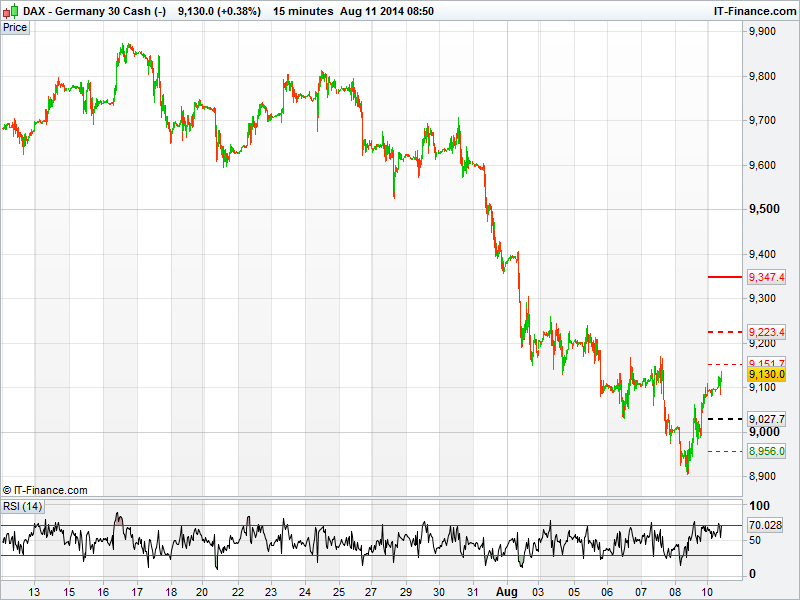Viewport: 800px width, 600px height.
Task: Click the Aug marker on time axis
Action: pos(509,590)
